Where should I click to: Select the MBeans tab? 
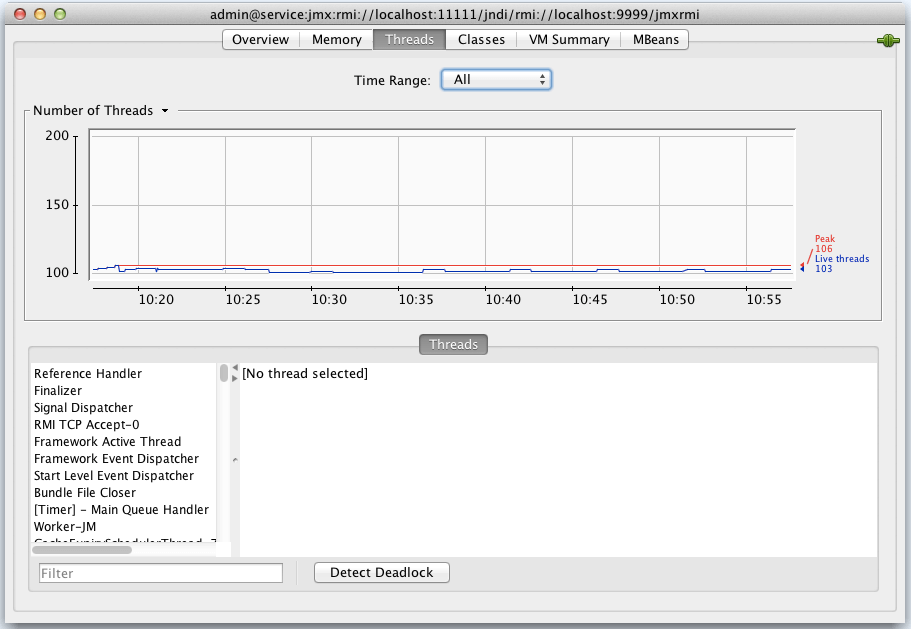655,39
